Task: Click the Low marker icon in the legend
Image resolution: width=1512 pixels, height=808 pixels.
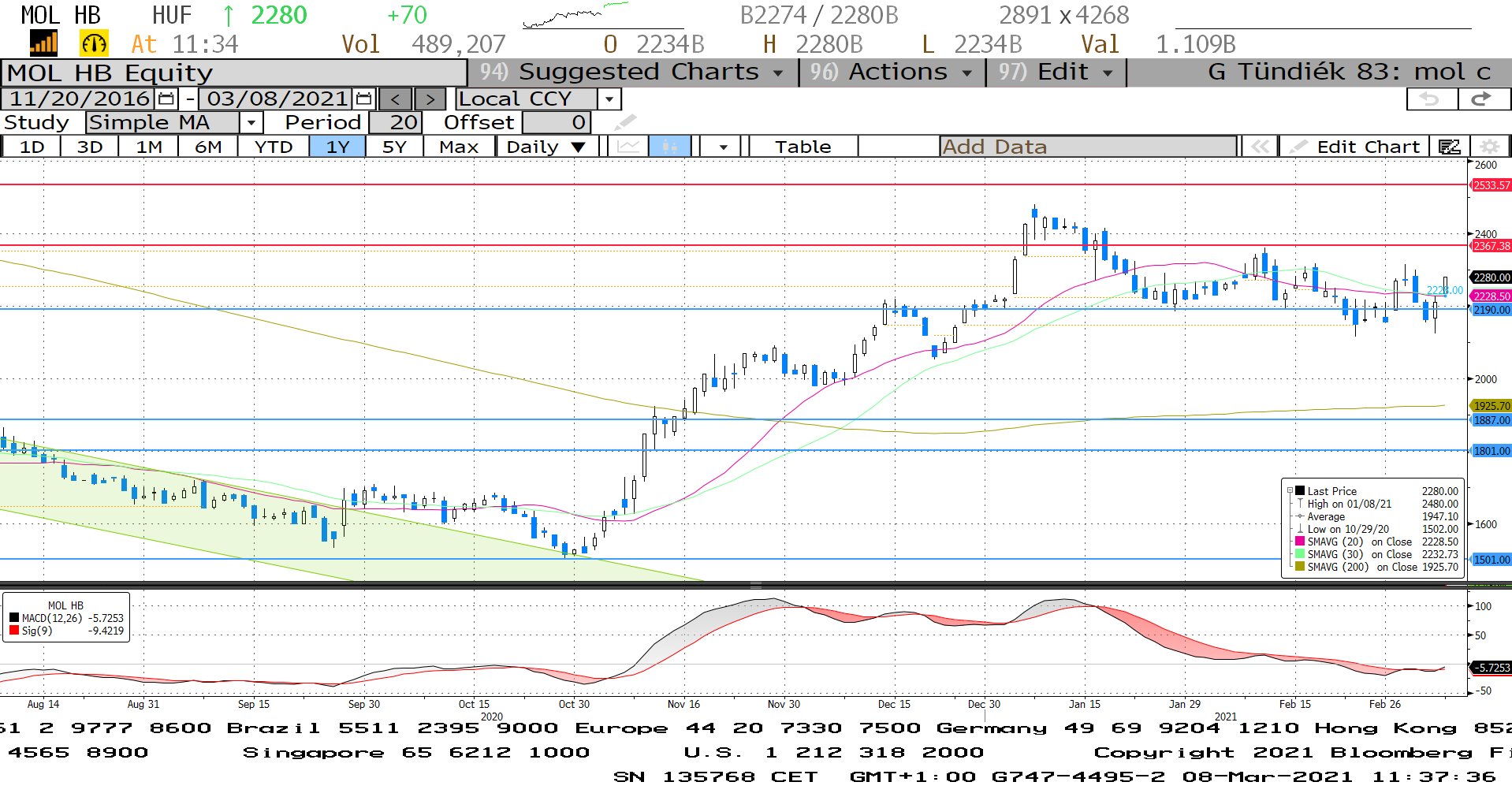Action: tap(1300, 529)
